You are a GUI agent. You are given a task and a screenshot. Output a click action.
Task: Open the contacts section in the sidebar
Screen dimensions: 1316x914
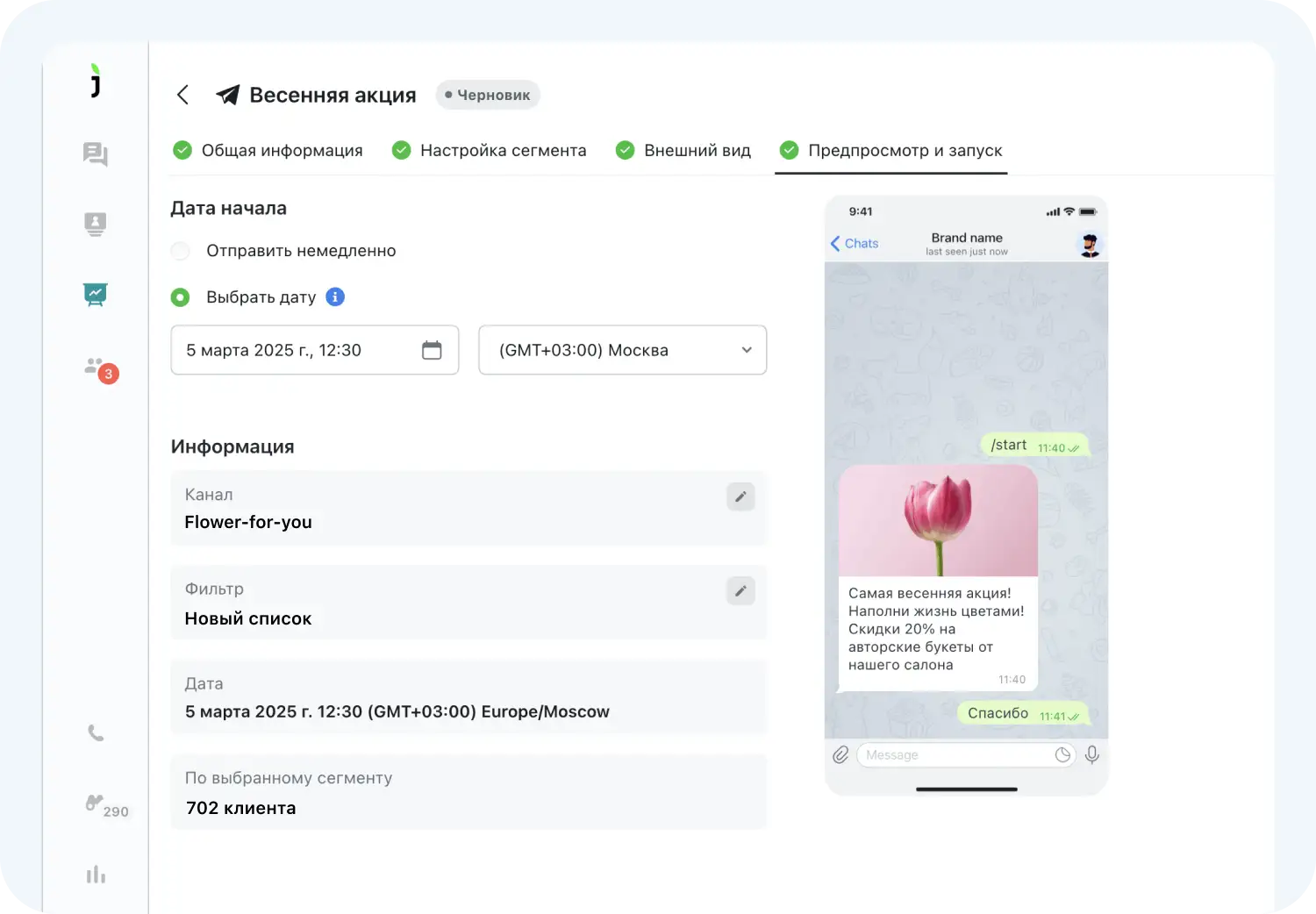pyautogui.click(x=96, y=224)
